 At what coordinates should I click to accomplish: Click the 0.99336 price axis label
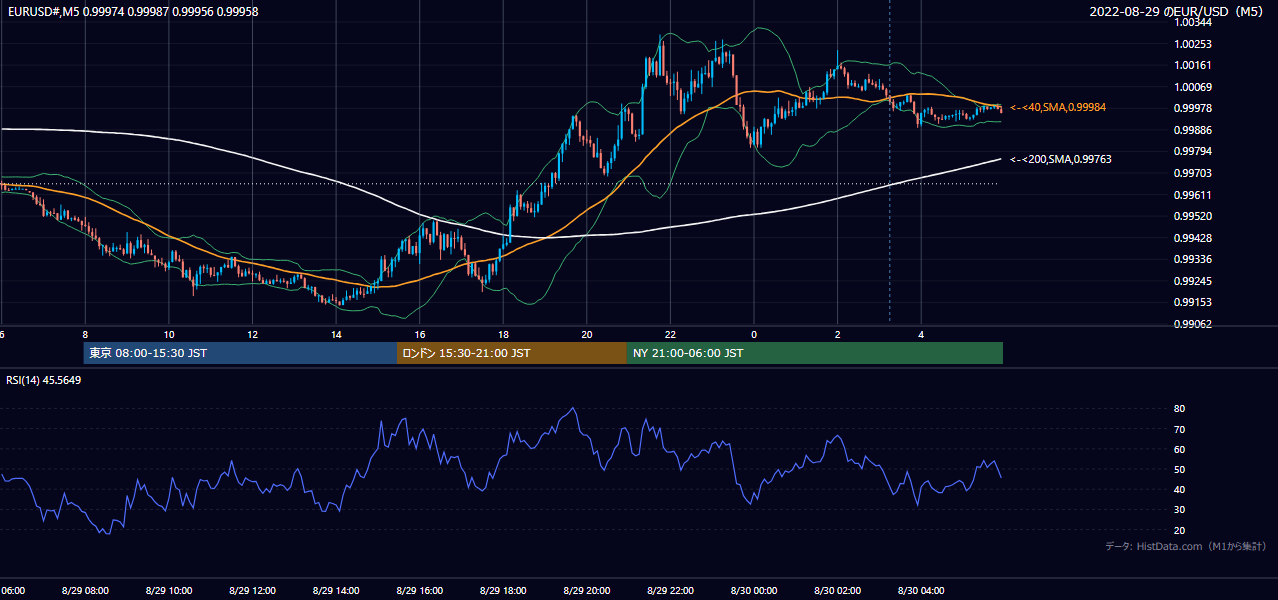(x=1194, y=259)
